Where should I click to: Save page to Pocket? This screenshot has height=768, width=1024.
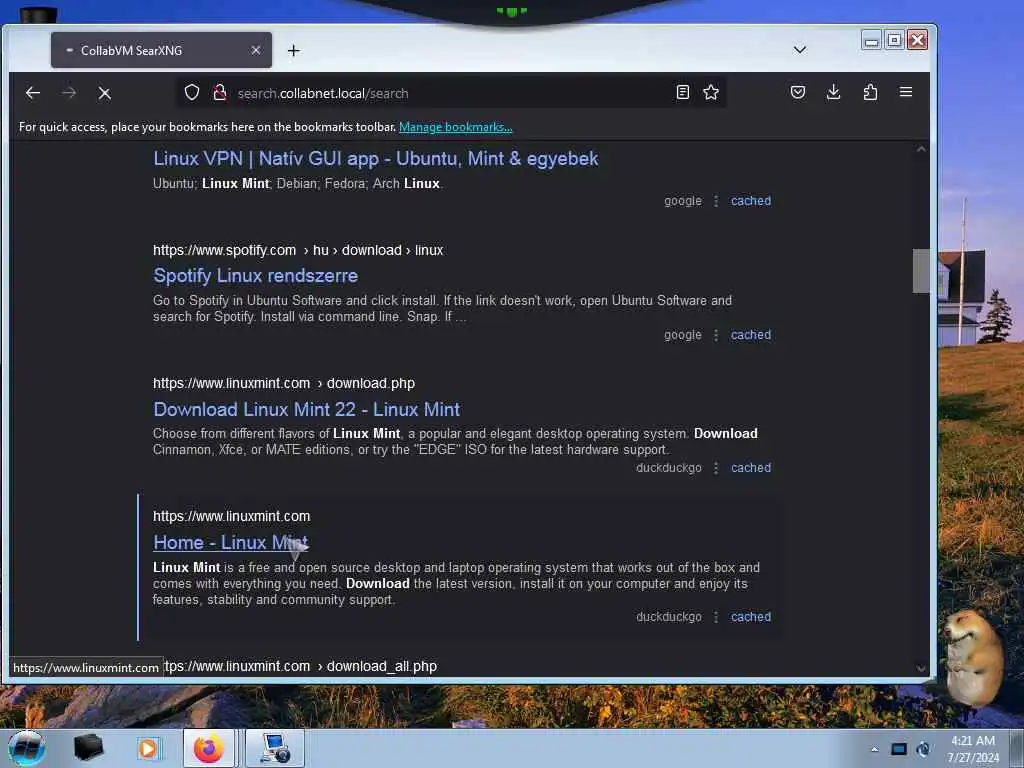point(797,92)
